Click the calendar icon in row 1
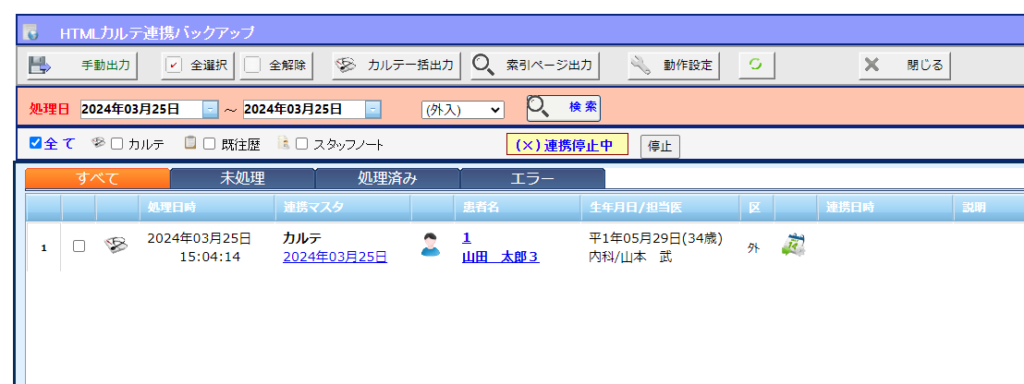 792,246
